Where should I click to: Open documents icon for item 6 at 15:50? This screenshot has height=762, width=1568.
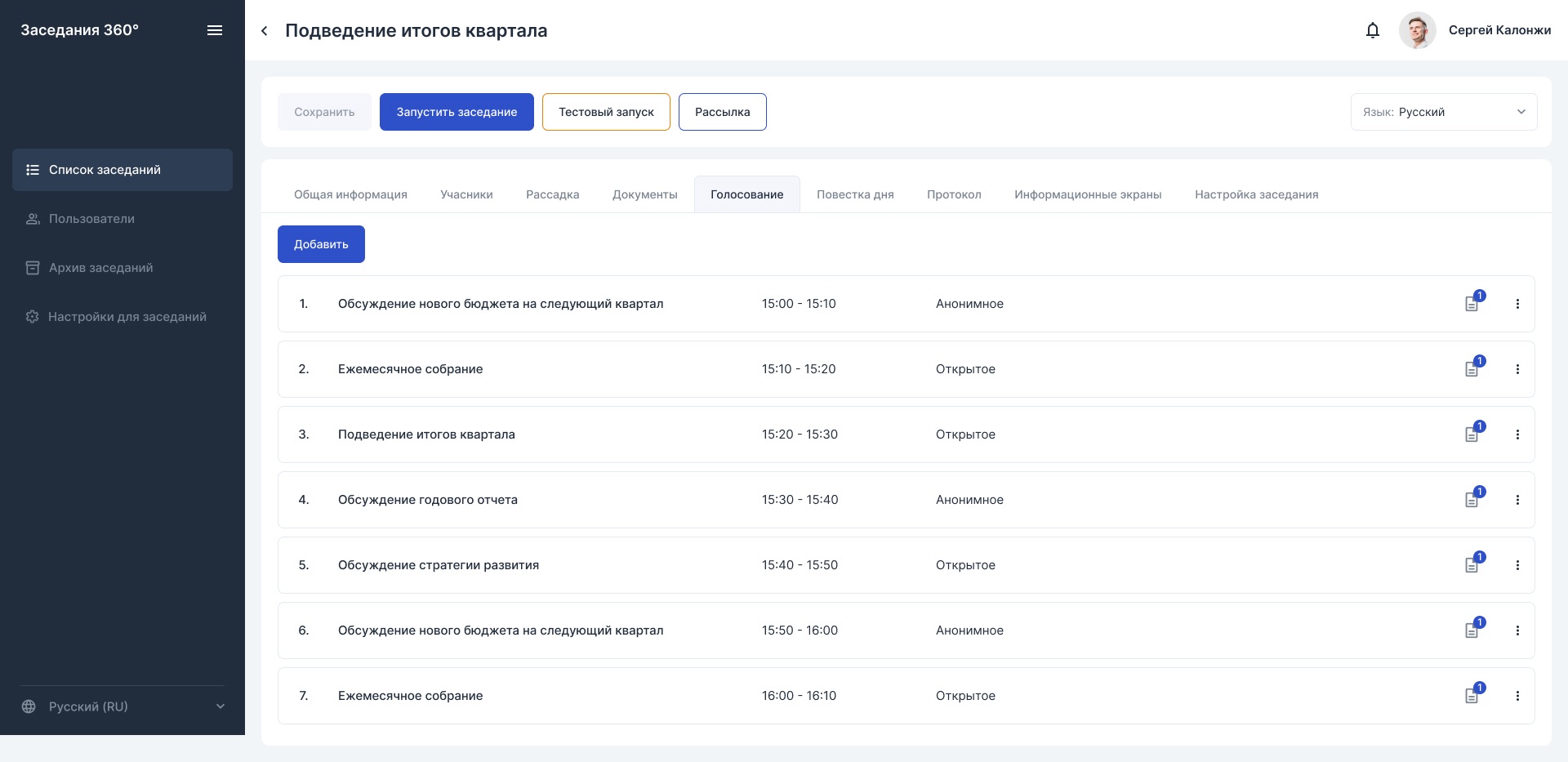pos(1472,630)
